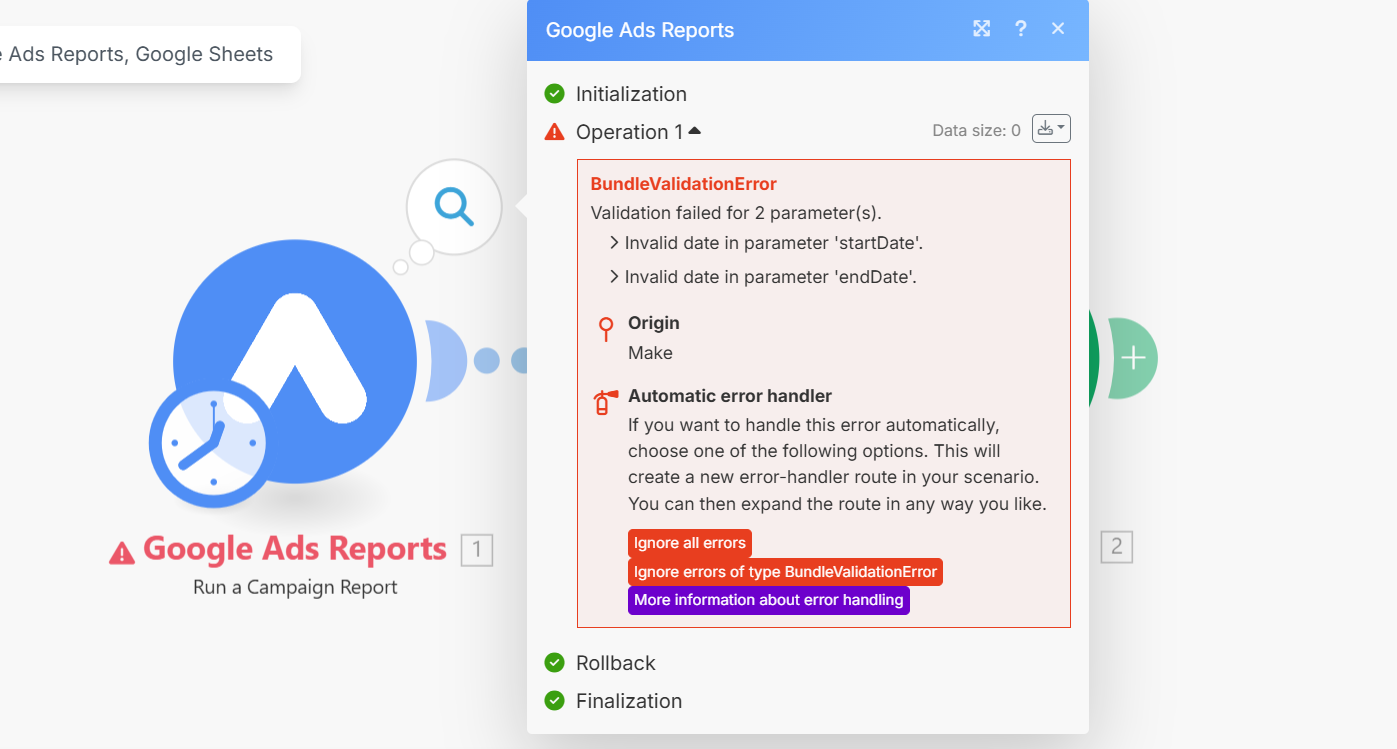Click the Ignore all errors button
The width and height of the screenshot is (1397, 749).
[x=690, y=543]
